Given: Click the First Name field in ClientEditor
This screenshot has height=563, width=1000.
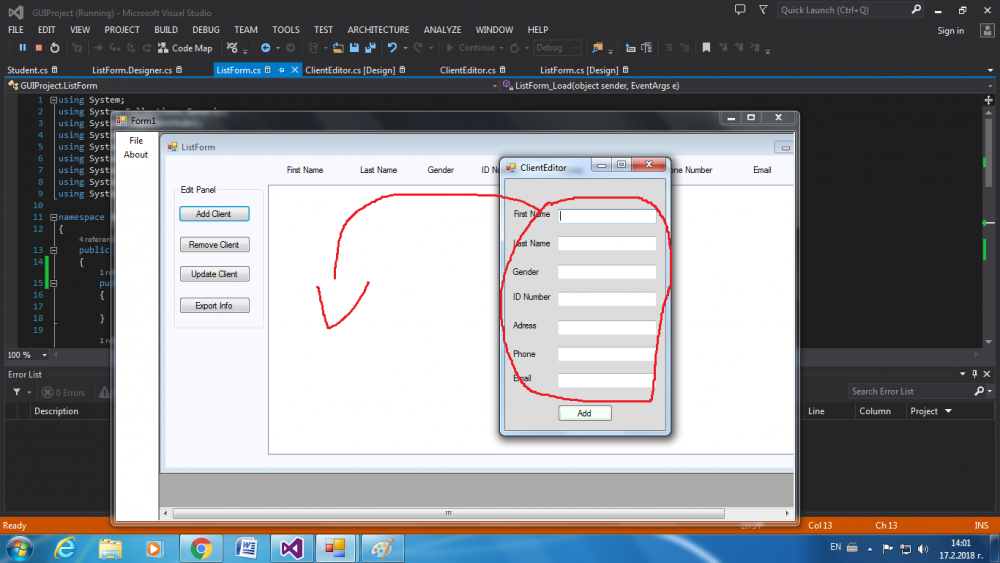Looking at the screenshot, I should (607, 216).
